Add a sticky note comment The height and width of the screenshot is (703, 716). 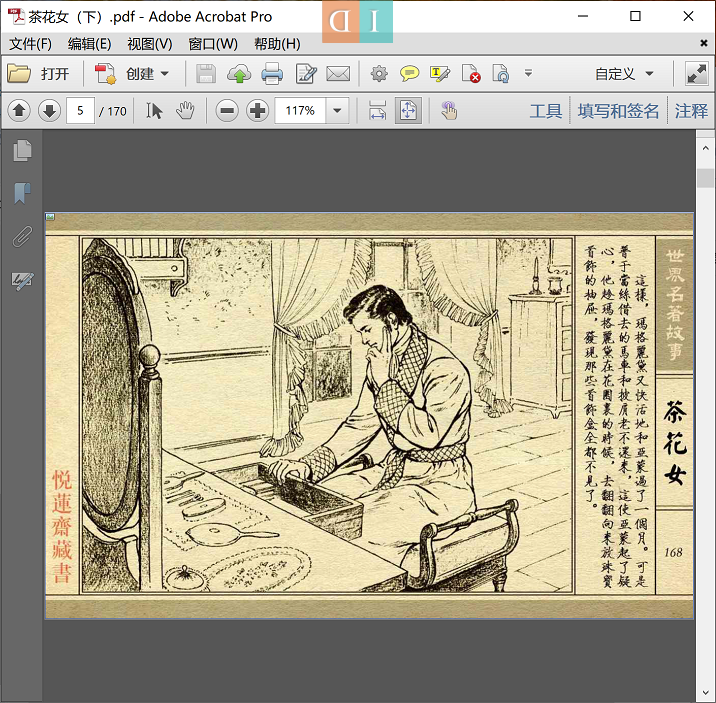[410, 73]
